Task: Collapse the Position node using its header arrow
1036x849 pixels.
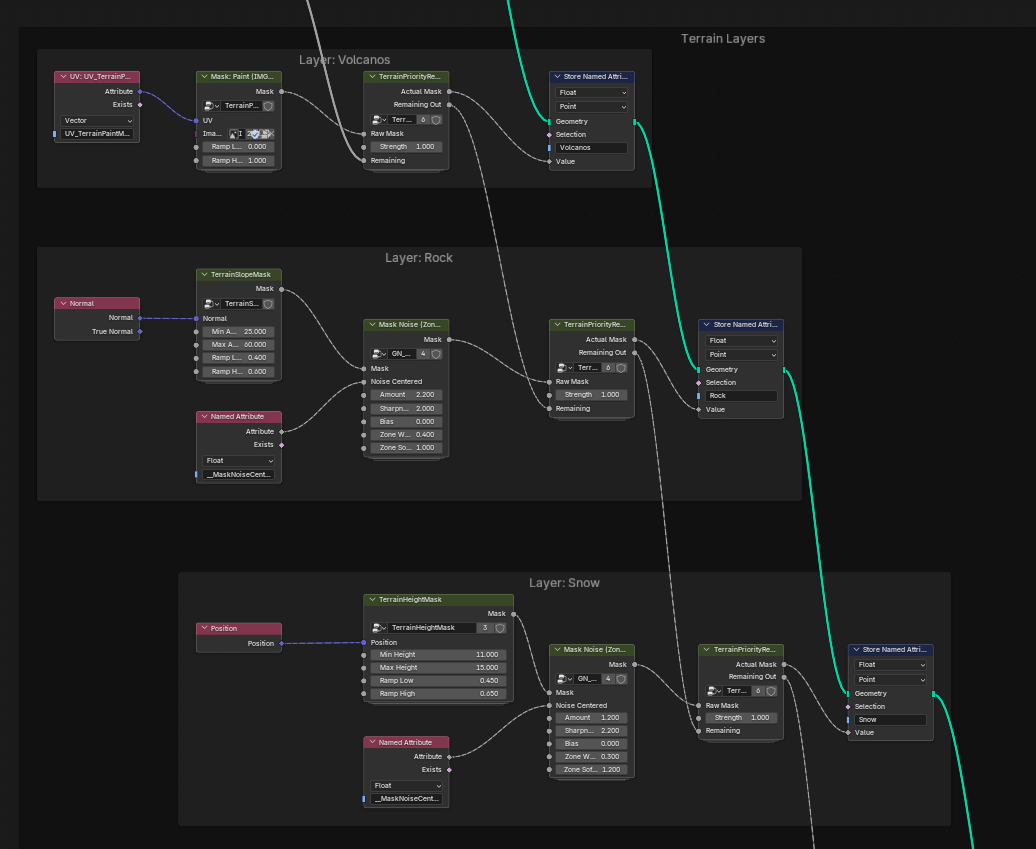Action: point(204,629)
